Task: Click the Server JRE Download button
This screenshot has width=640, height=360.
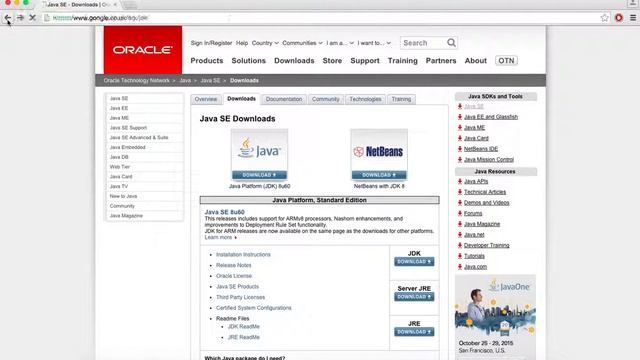Action: pyautogui.click(x=414, y=297)
